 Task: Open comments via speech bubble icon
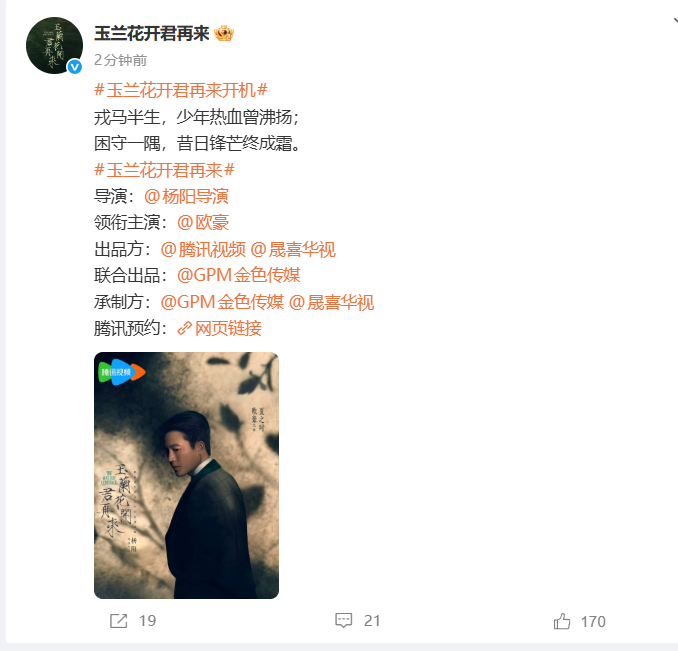[344, 620]
